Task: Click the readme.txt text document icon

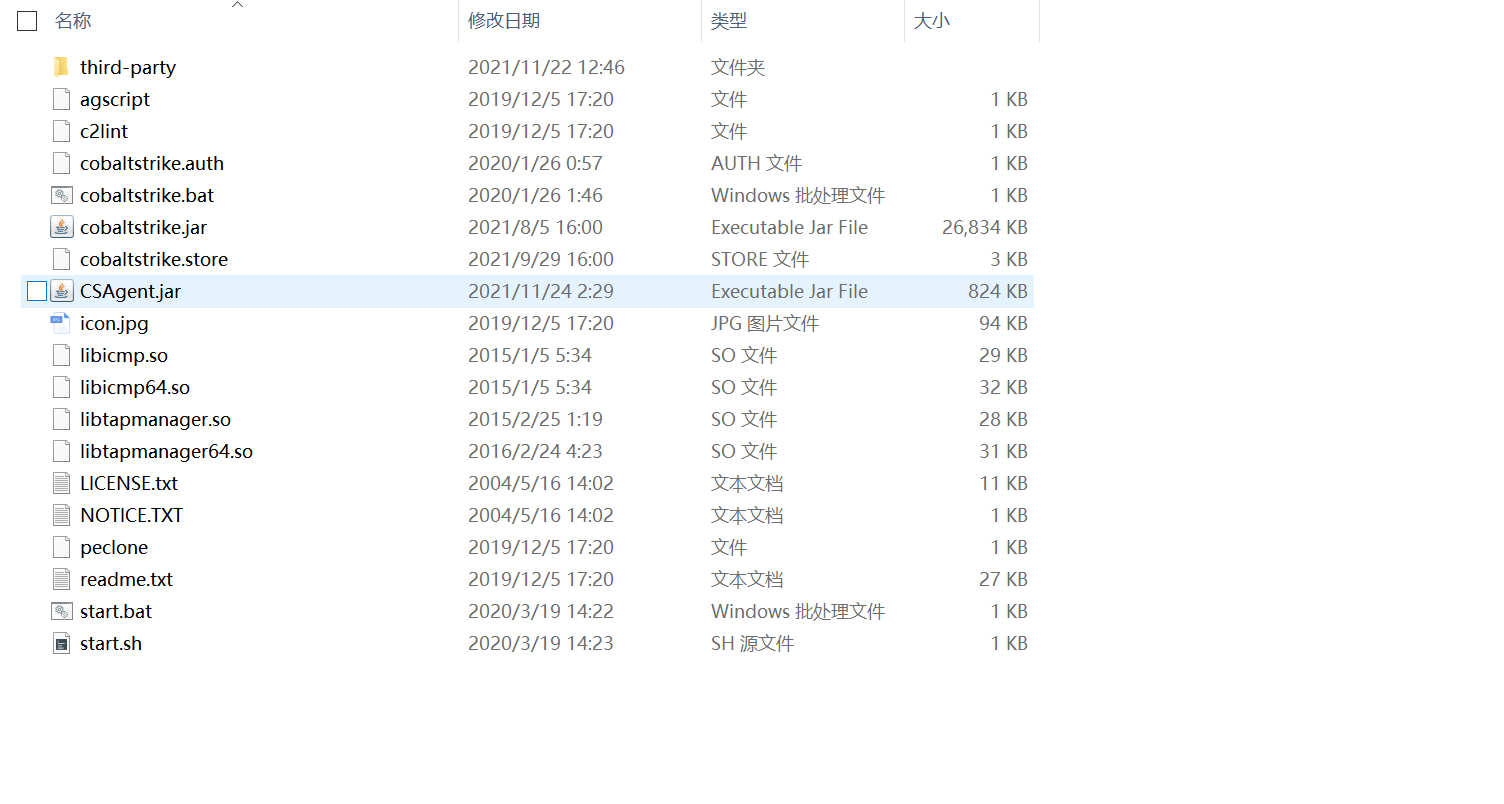Action: [x=62, y=579]
